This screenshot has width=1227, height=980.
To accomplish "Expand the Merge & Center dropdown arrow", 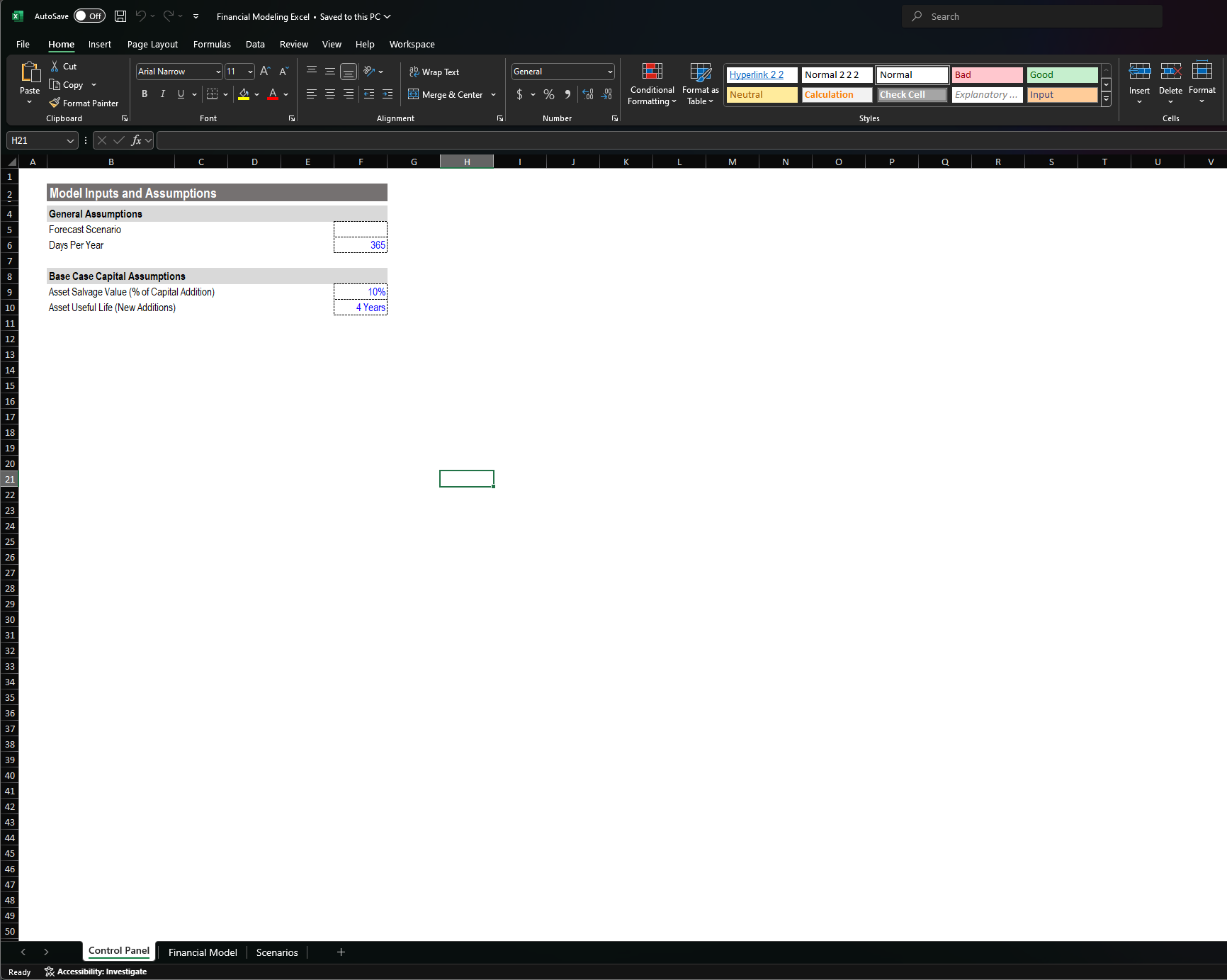I will [x=493, y=94].
